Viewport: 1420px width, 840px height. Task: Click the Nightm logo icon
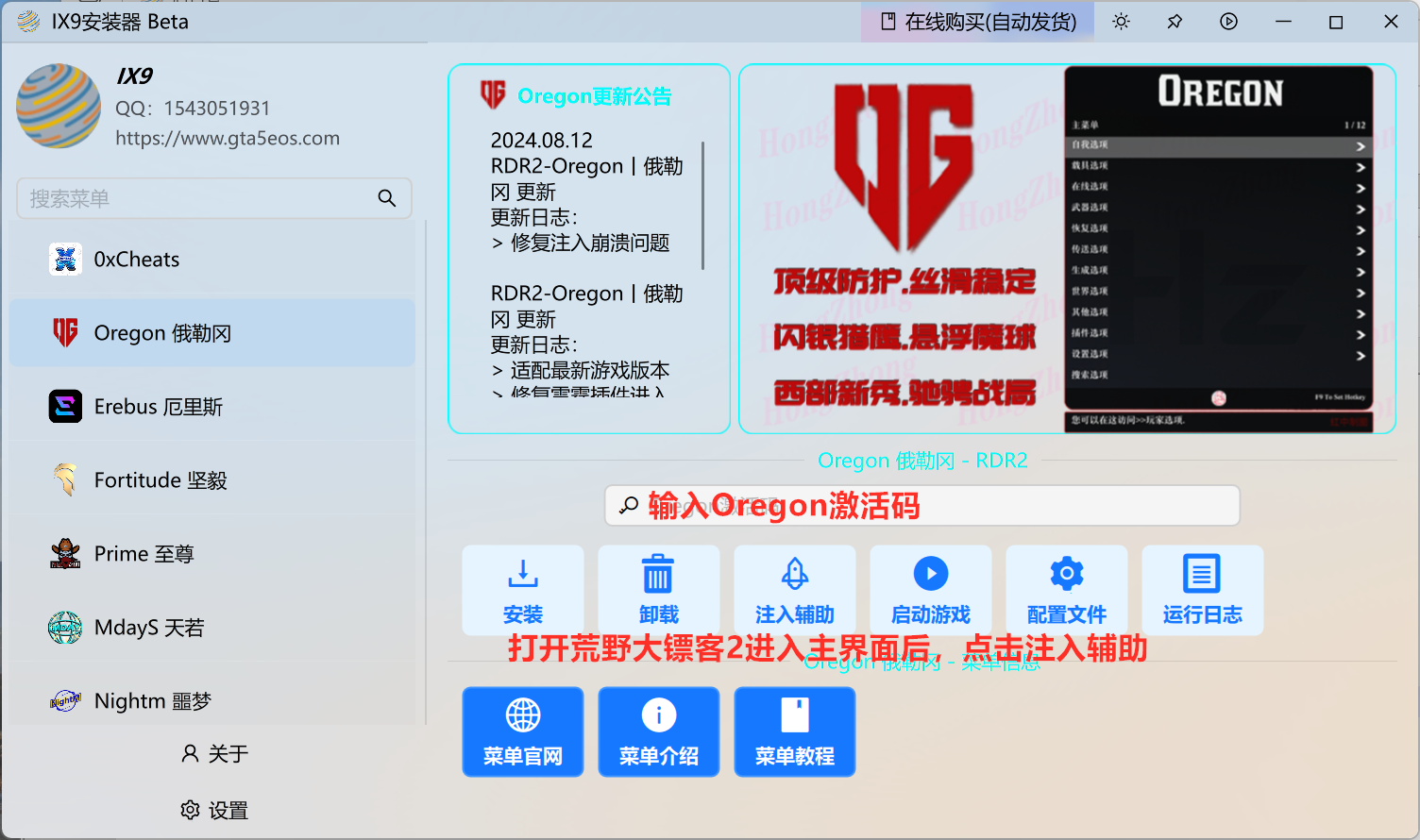65,701
